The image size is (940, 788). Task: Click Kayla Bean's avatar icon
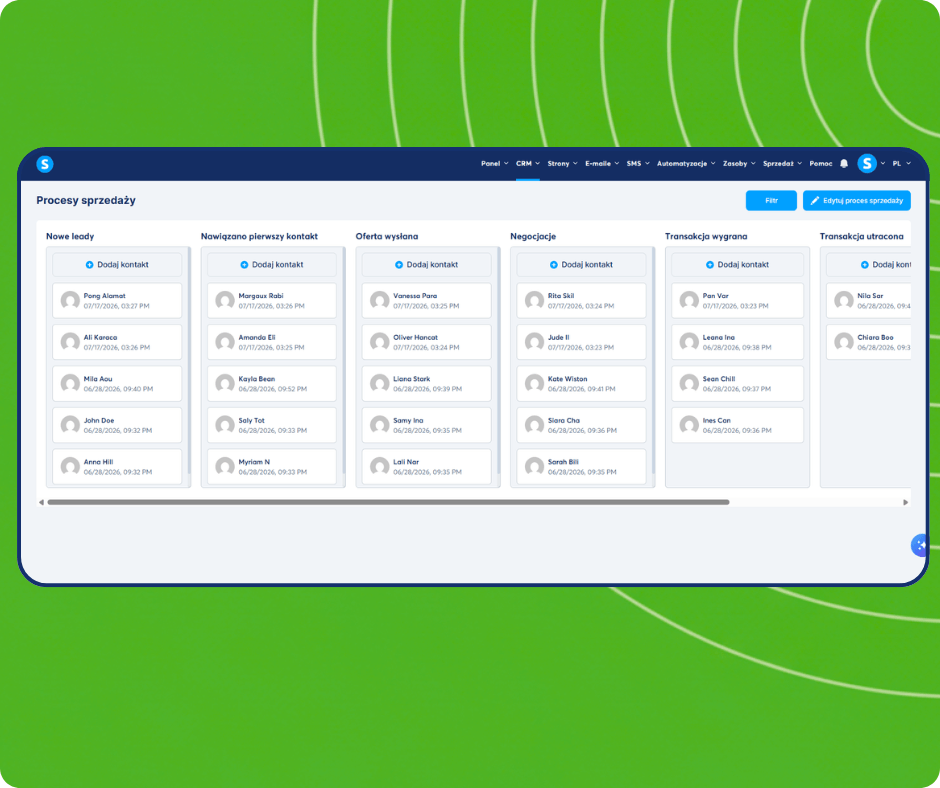[225, 383]
